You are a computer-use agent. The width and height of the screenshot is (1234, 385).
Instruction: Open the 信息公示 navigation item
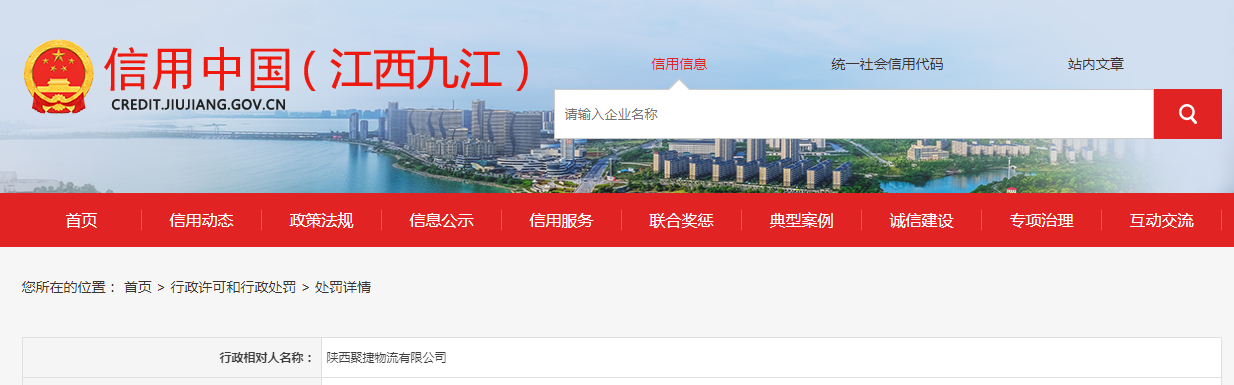[x=441, y=221]
